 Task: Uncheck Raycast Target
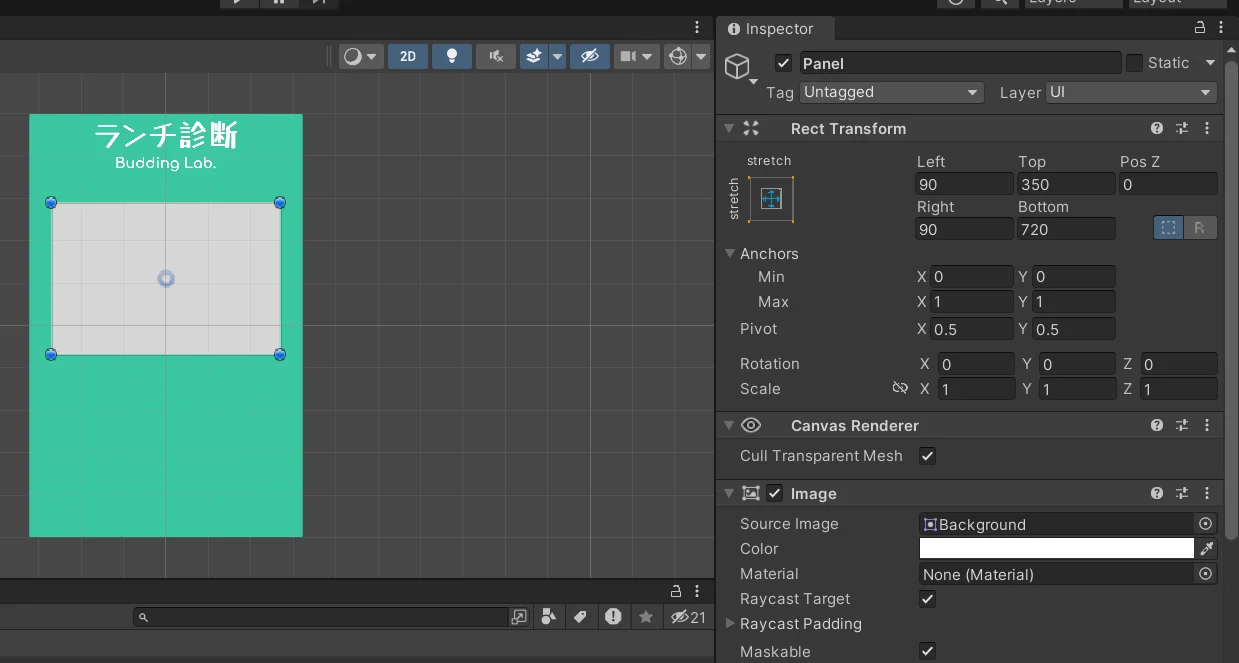coord(928,599)
